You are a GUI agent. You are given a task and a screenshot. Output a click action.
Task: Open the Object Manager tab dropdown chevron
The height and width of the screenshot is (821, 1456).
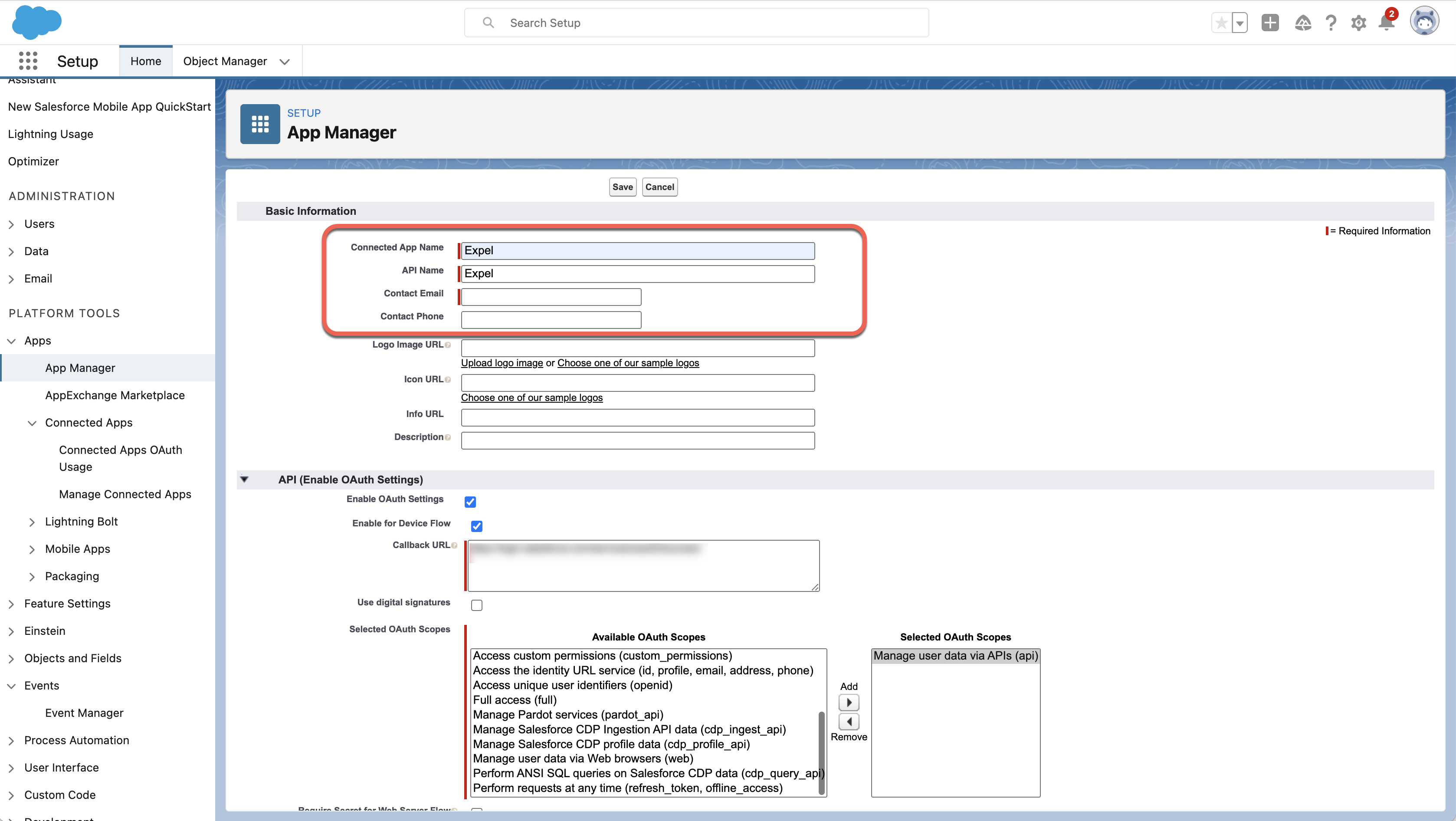(x=284, y=61)
